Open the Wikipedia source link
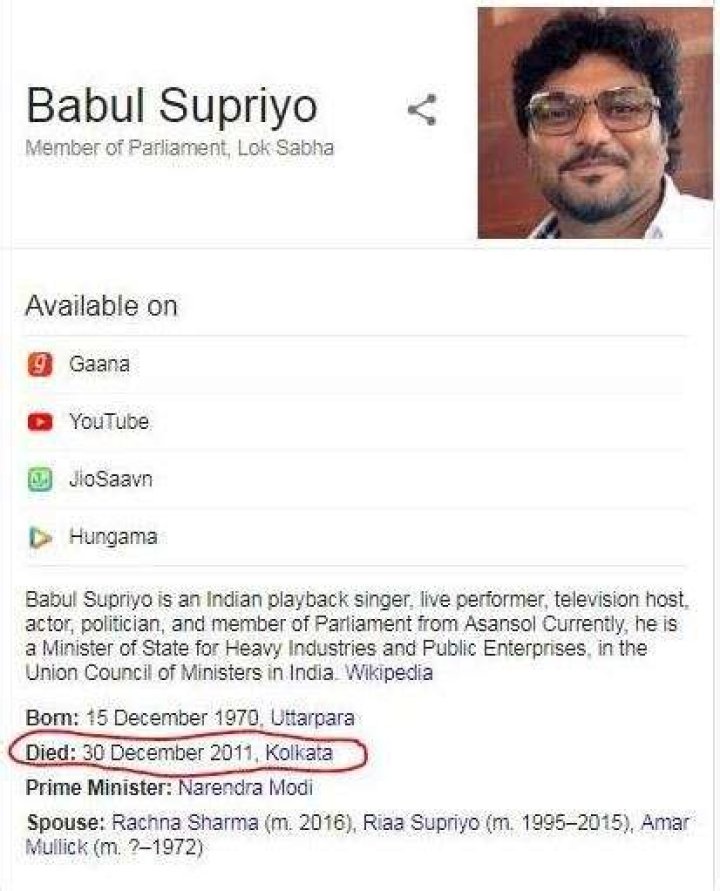Viewport: 720px width, 891px height. pyautogui.click(x=389, y=673)
